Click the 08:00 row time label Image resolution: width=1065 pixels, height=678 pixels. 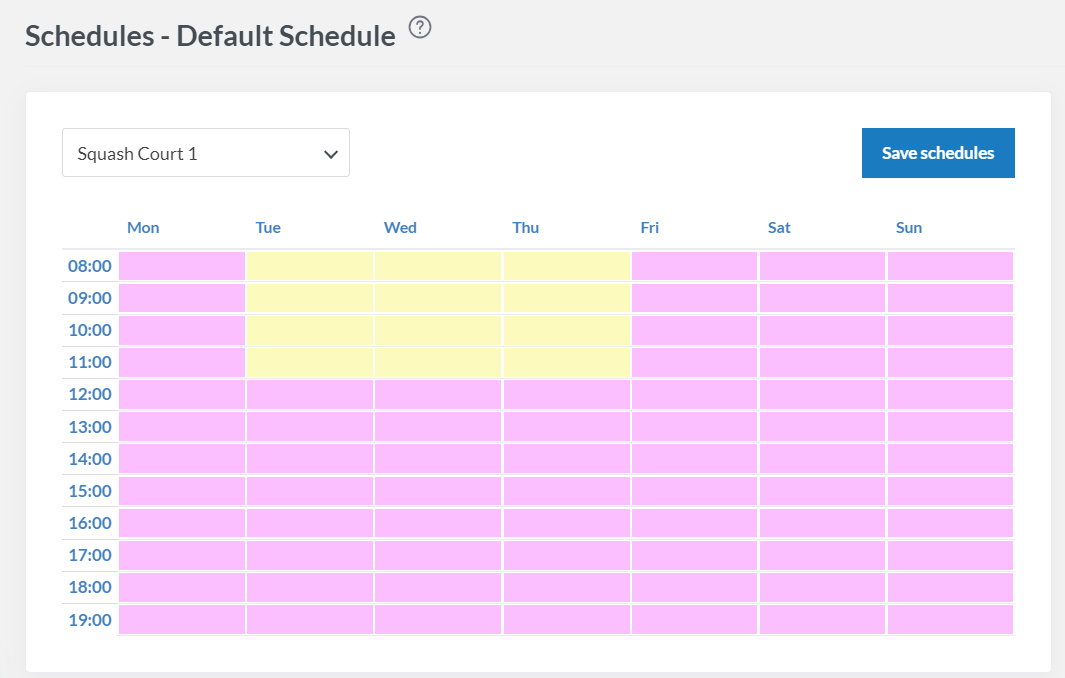tap(90, 267)
